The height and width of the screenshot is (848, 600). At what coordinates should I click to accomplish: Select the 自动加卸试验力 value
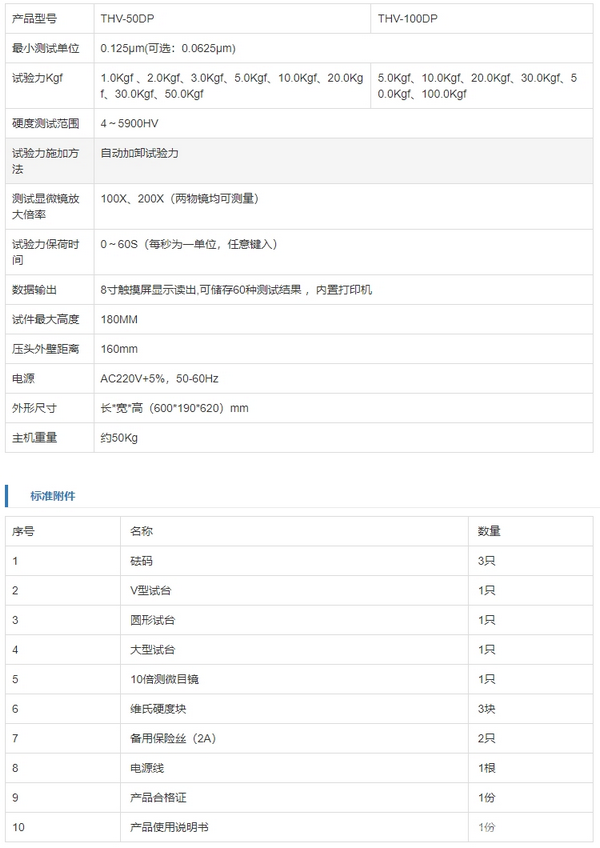click(140, 153)
